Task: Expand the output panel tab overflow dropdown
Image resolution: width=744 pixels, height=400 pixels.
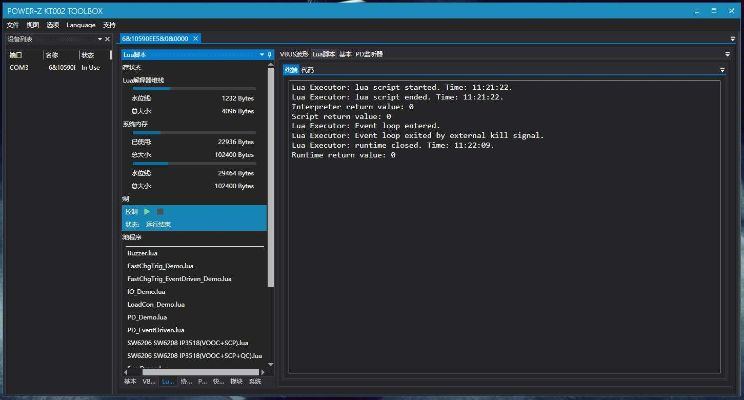Action: click(722, 70)
